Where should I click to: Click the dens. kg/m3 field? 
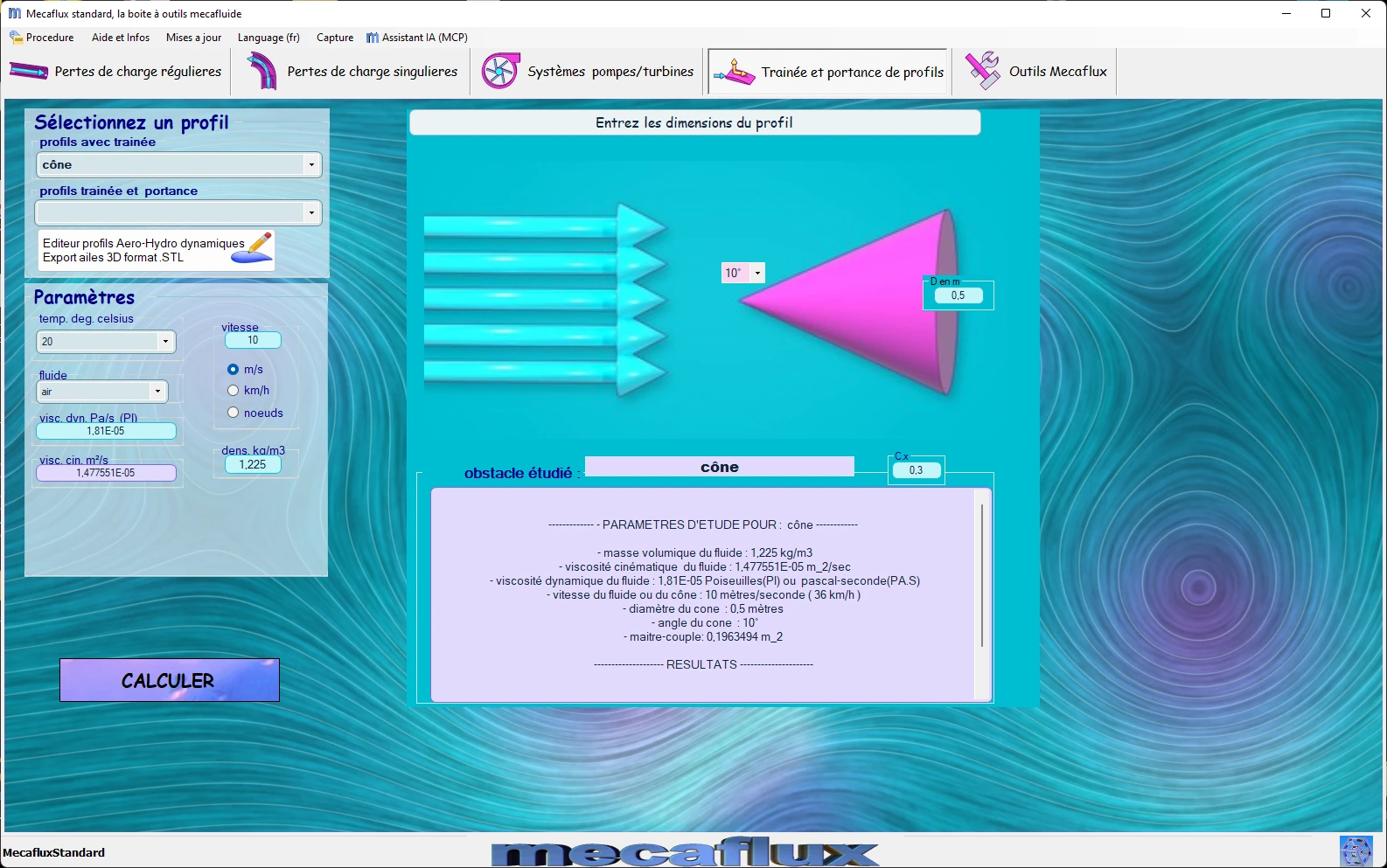pyautogui.click(x=253, y=464)
